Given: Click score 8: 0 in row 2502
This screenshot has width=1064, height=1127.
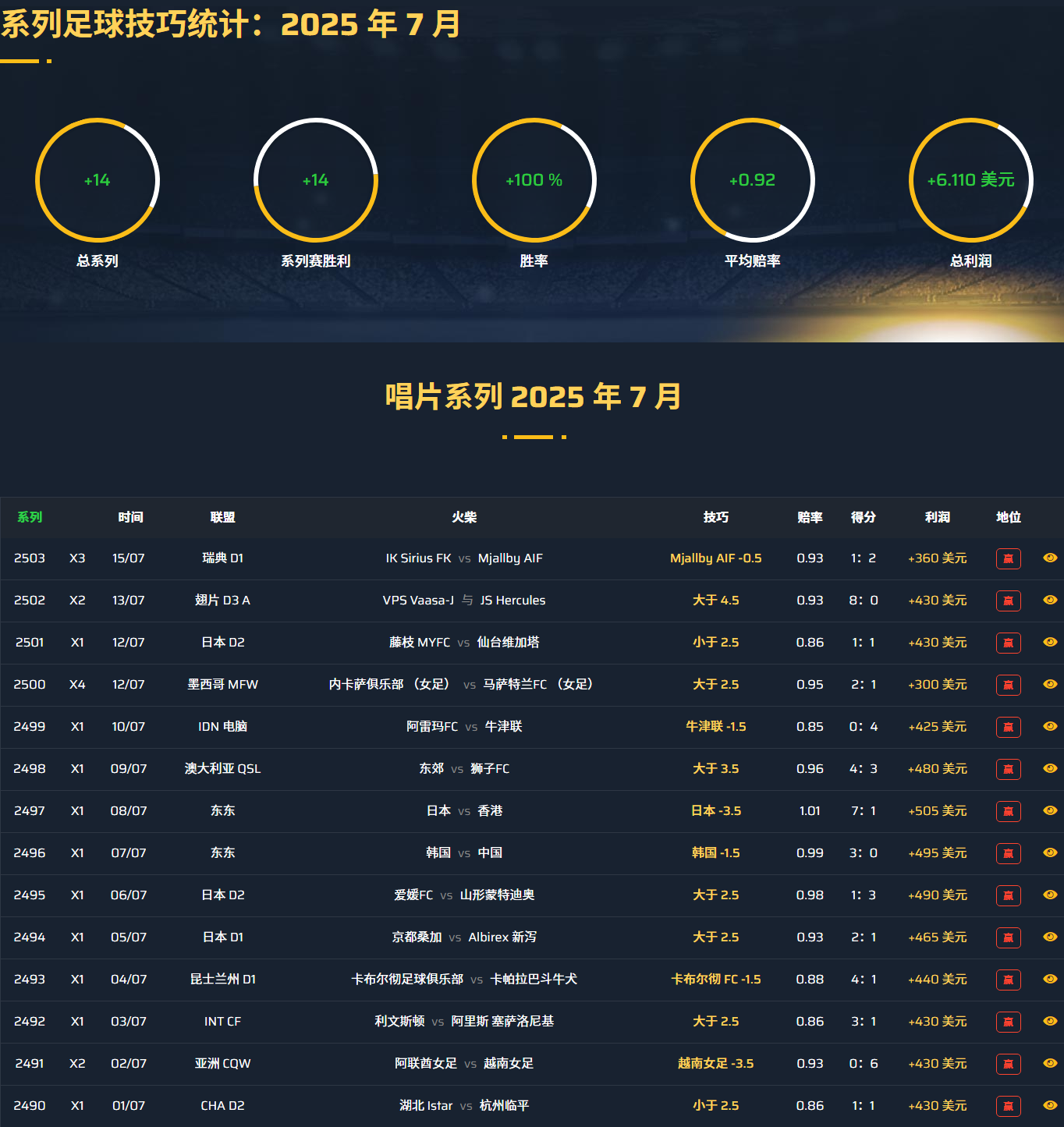Looking at the screenshot, I should click(863, 601).
